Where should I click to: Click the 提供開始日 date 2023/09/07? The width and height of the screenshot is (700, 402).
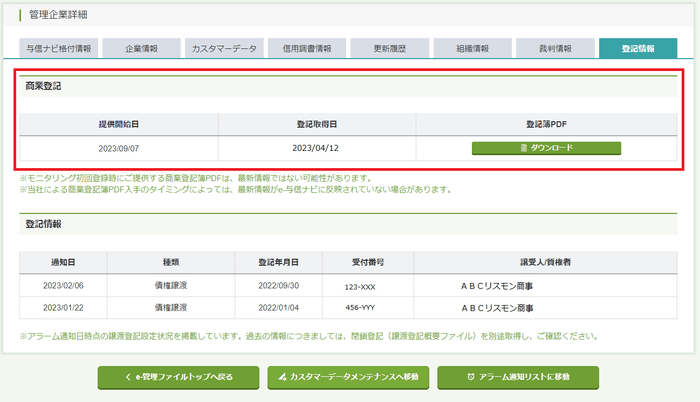(118, 148)
